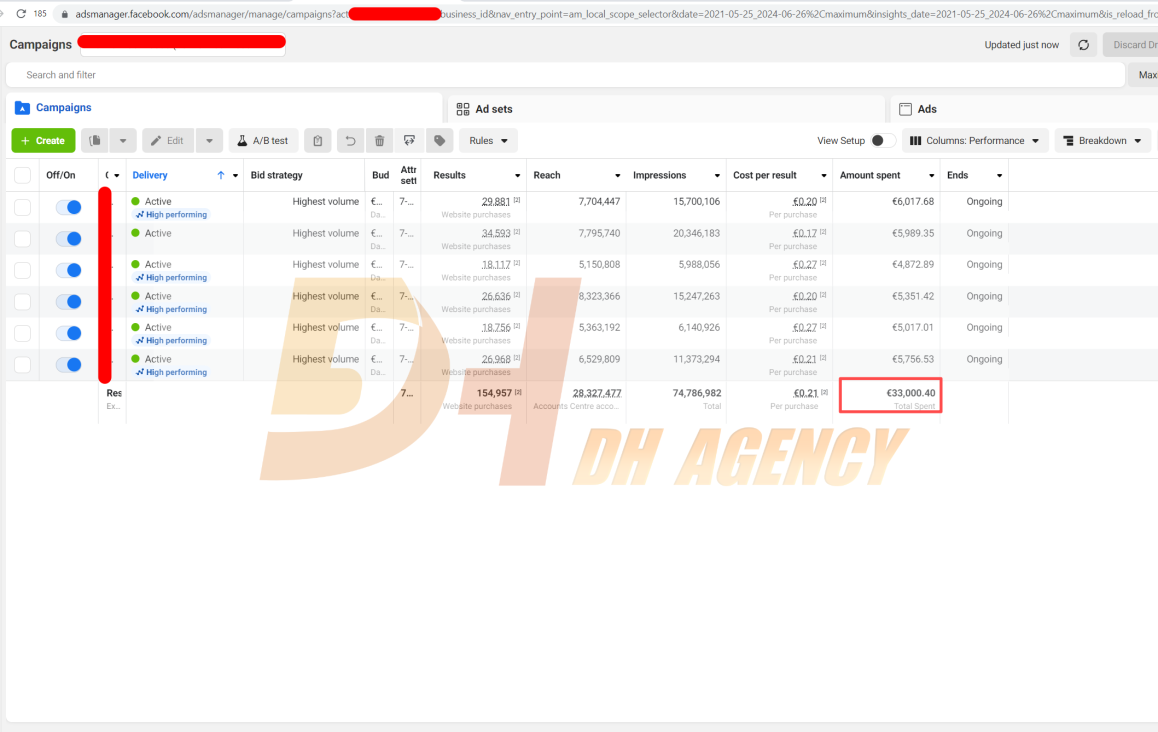Turn off the first campaign's toggle
This screenshot has width=1158, height=732.
point(69,208)
